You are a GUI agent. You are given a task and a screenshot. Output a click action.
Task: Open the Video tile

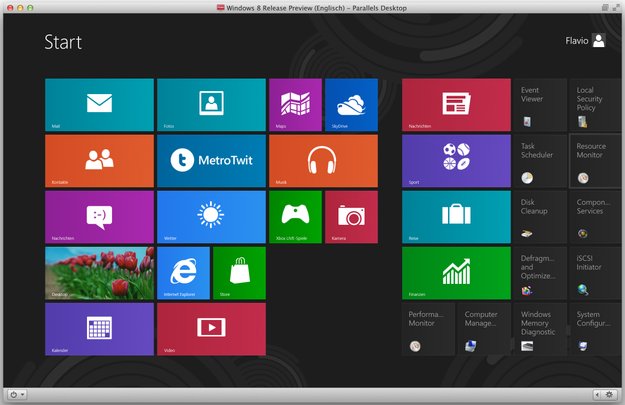click(x=211, y=329)
